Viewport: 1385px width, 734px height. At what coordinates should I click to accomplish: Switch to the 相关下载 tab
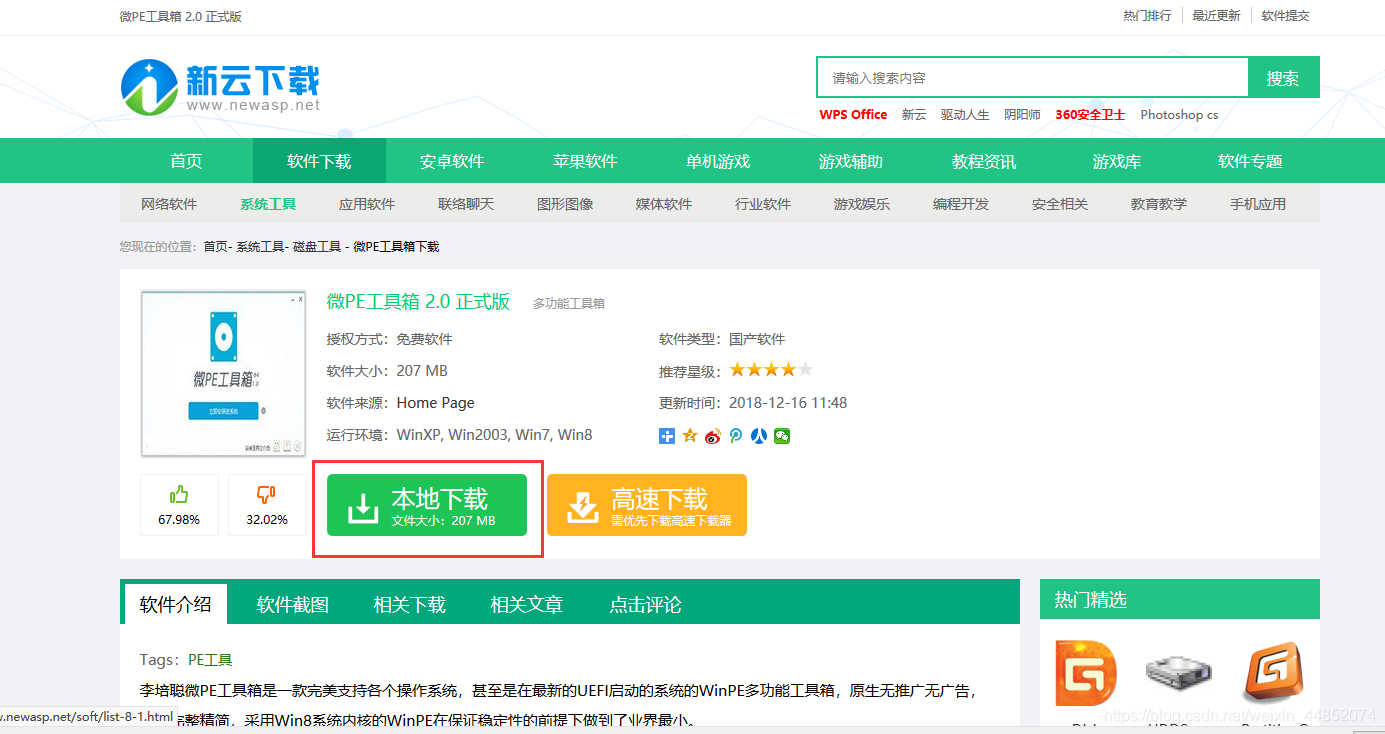[x=410, y=604]
